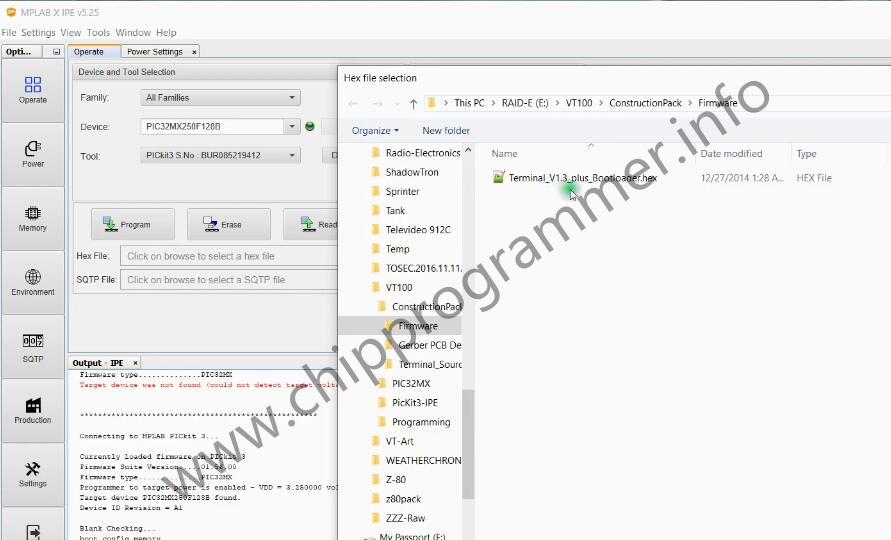Viewport: 891px width, 540px height.
Task: Open the SQTP sidebar panel
Action: point(33,347)
